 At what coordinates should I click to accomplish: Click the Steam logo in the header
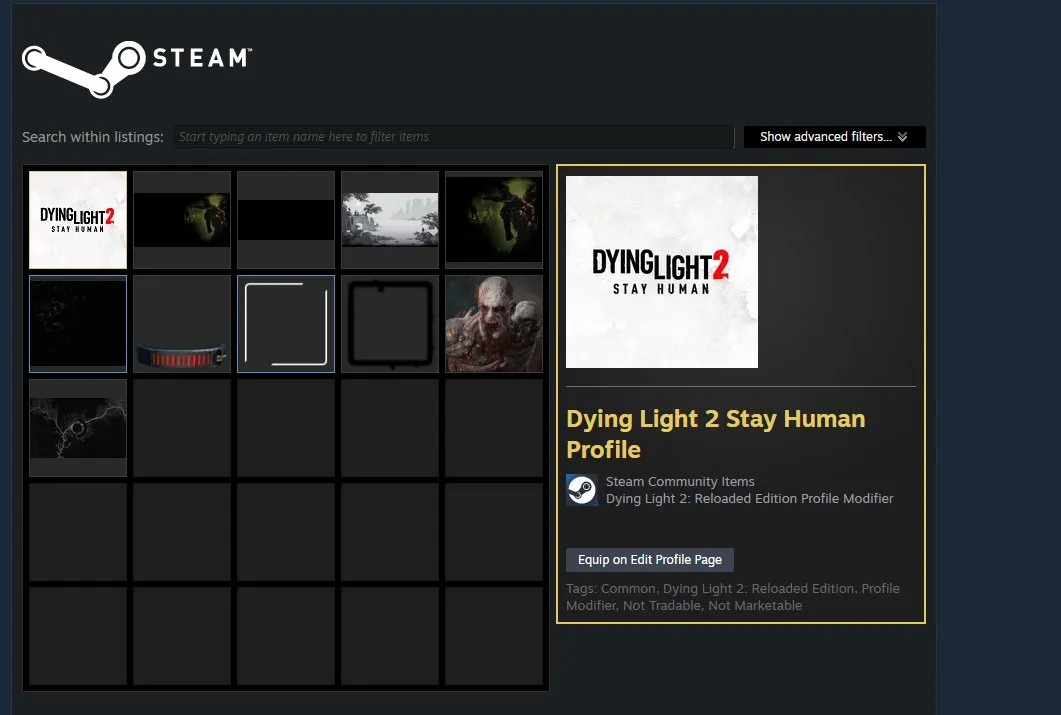coord(137,69)
